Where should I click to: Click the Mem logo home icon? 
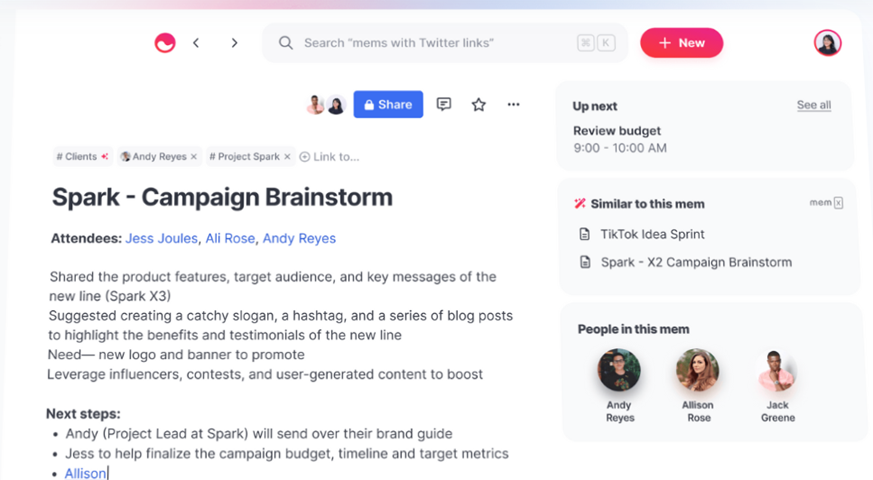(165, 43)
